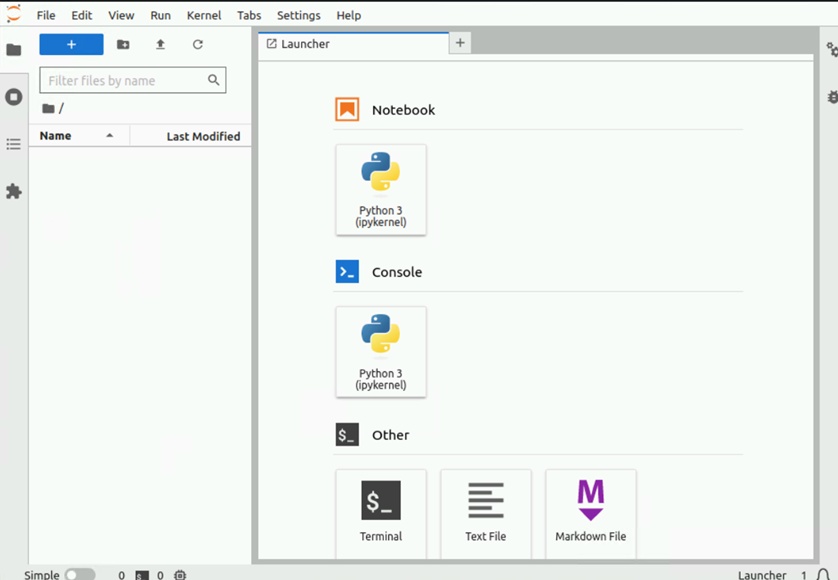Launch Python 3 console card
The height and width of the screenshot is (580, 838).
(x=381, y=352)
